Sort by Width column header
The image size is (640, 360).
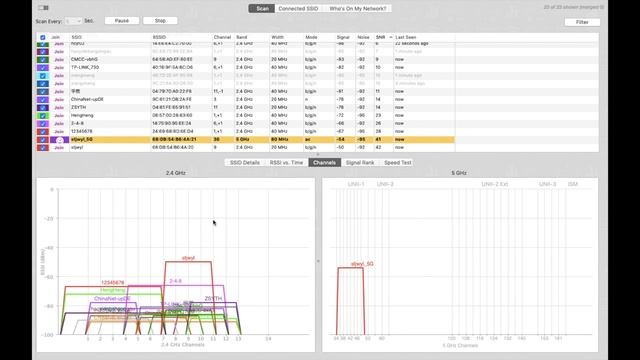pos(278,37)
